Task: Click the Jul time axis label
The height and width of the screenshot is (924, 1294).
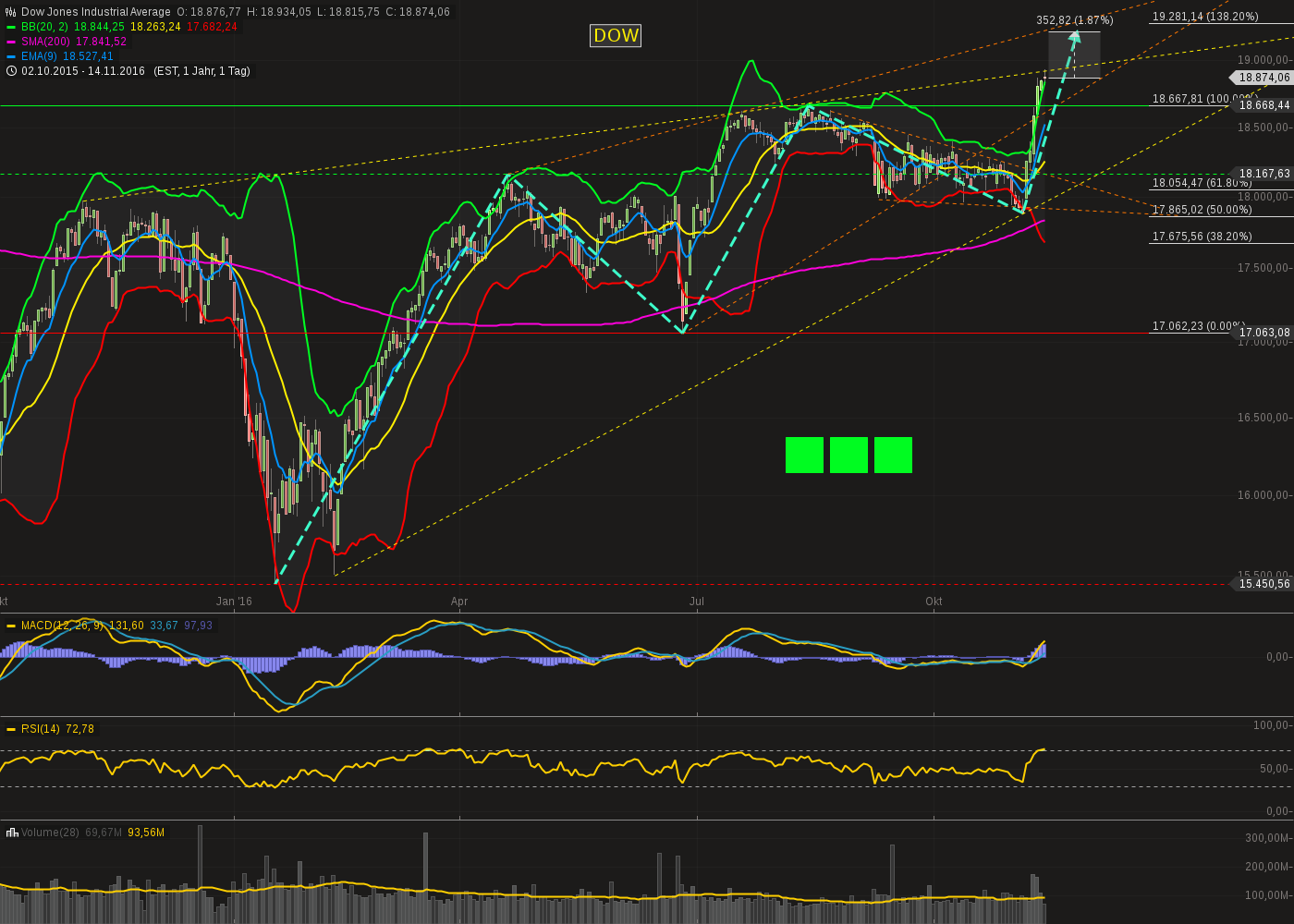Action: (x=697, y=602)
